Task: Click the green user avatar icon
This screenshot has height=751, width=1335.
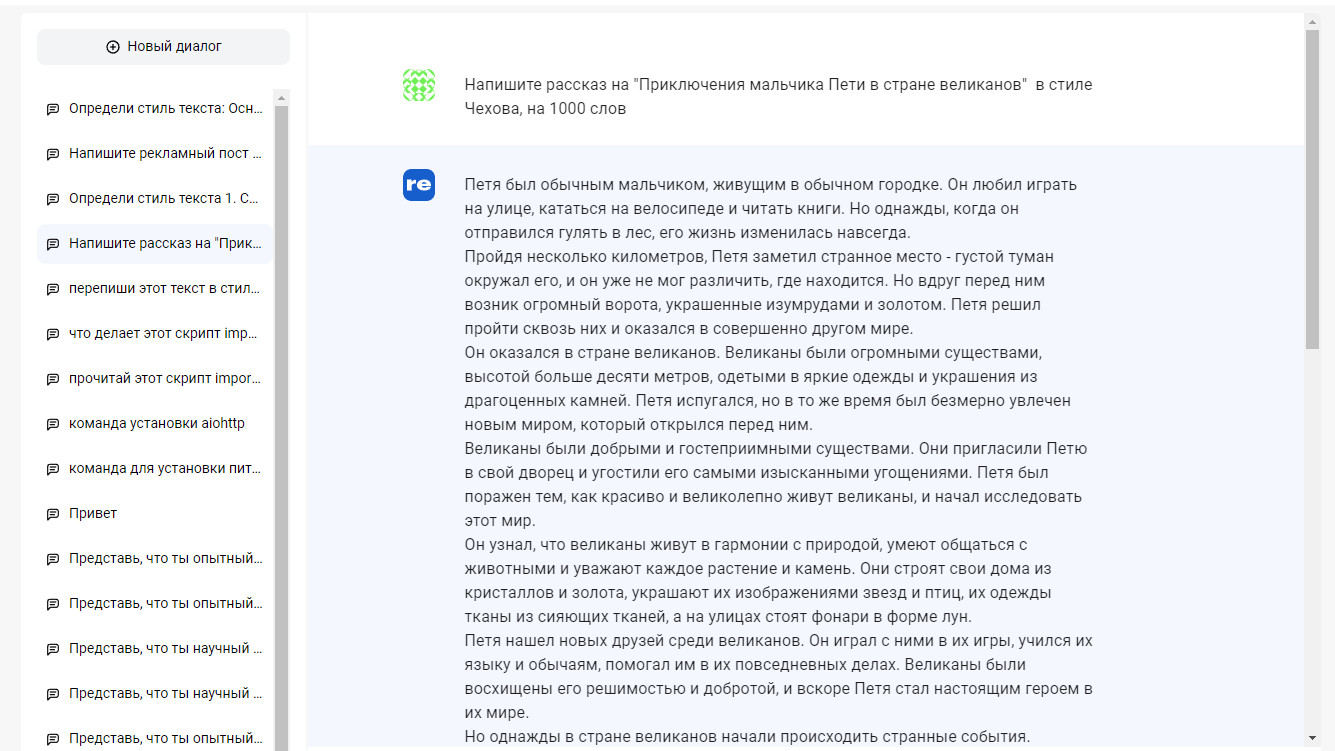Action: 419,85
